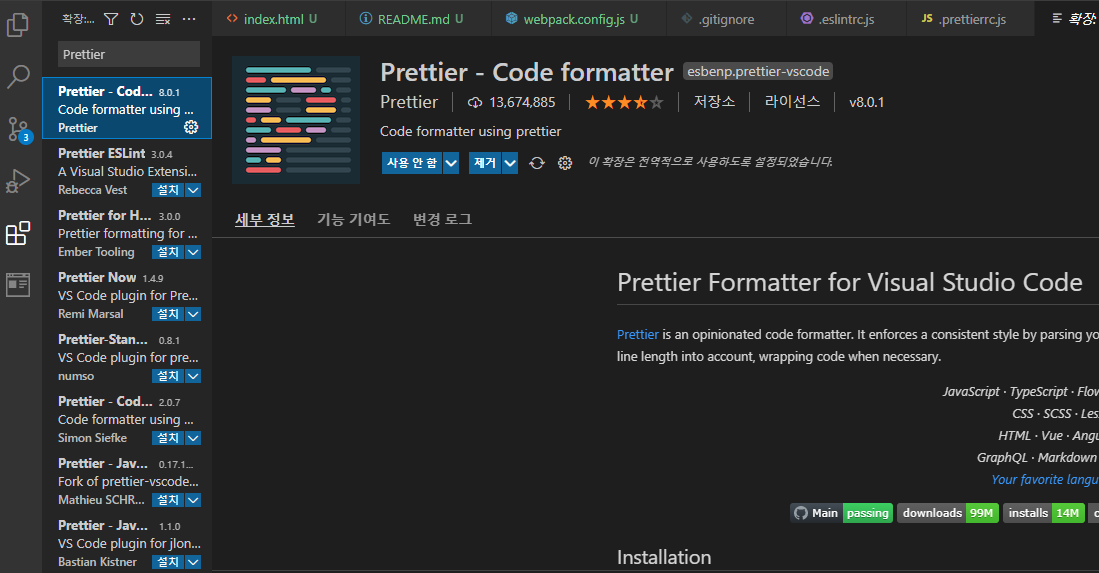The width and height of the screenshot is (1099, 573).
Task: Click the GitHub Main passing badge
Action: [841, 513]
